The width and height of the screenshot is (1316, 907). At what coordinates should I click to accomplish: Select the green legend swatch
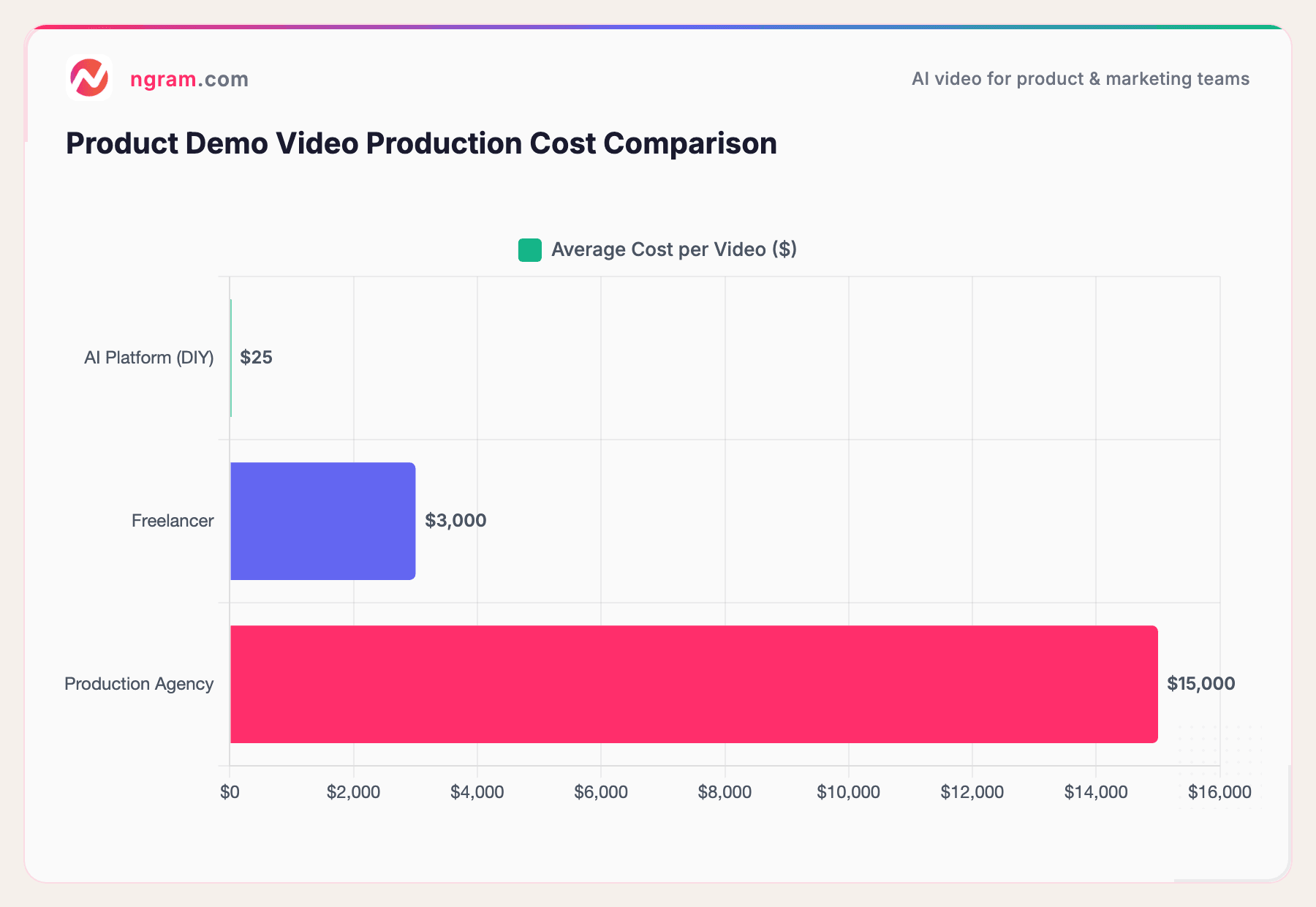tap(529, 249)
